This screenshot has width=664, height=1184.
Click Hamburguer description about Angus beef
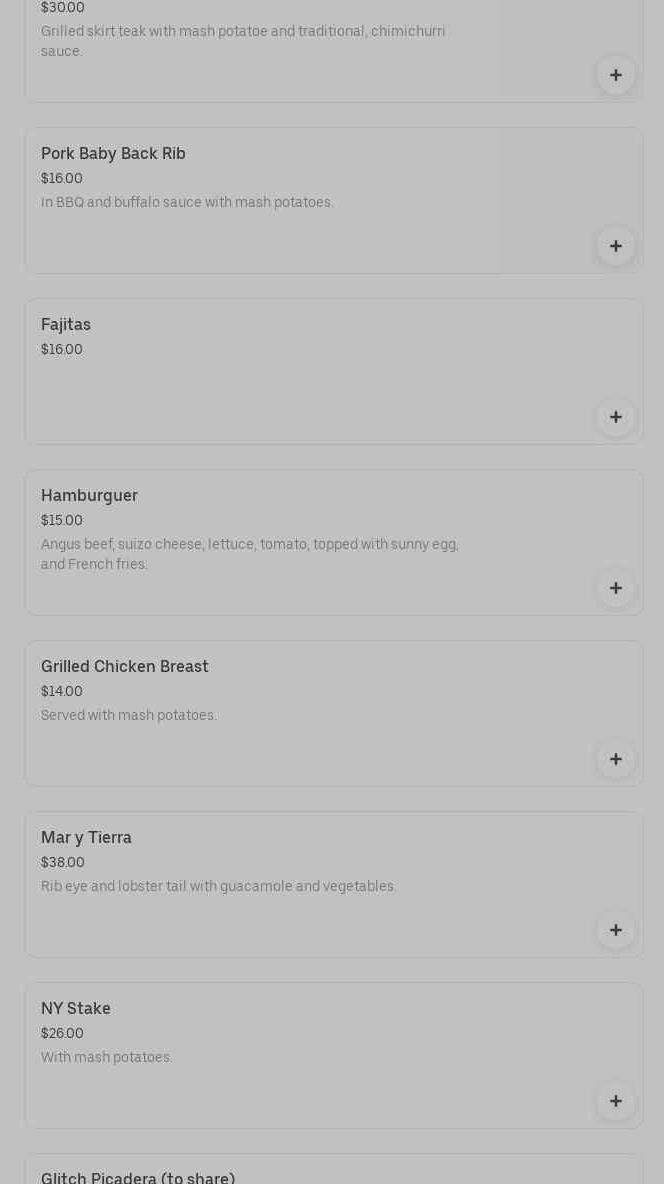tap(250, 554)
